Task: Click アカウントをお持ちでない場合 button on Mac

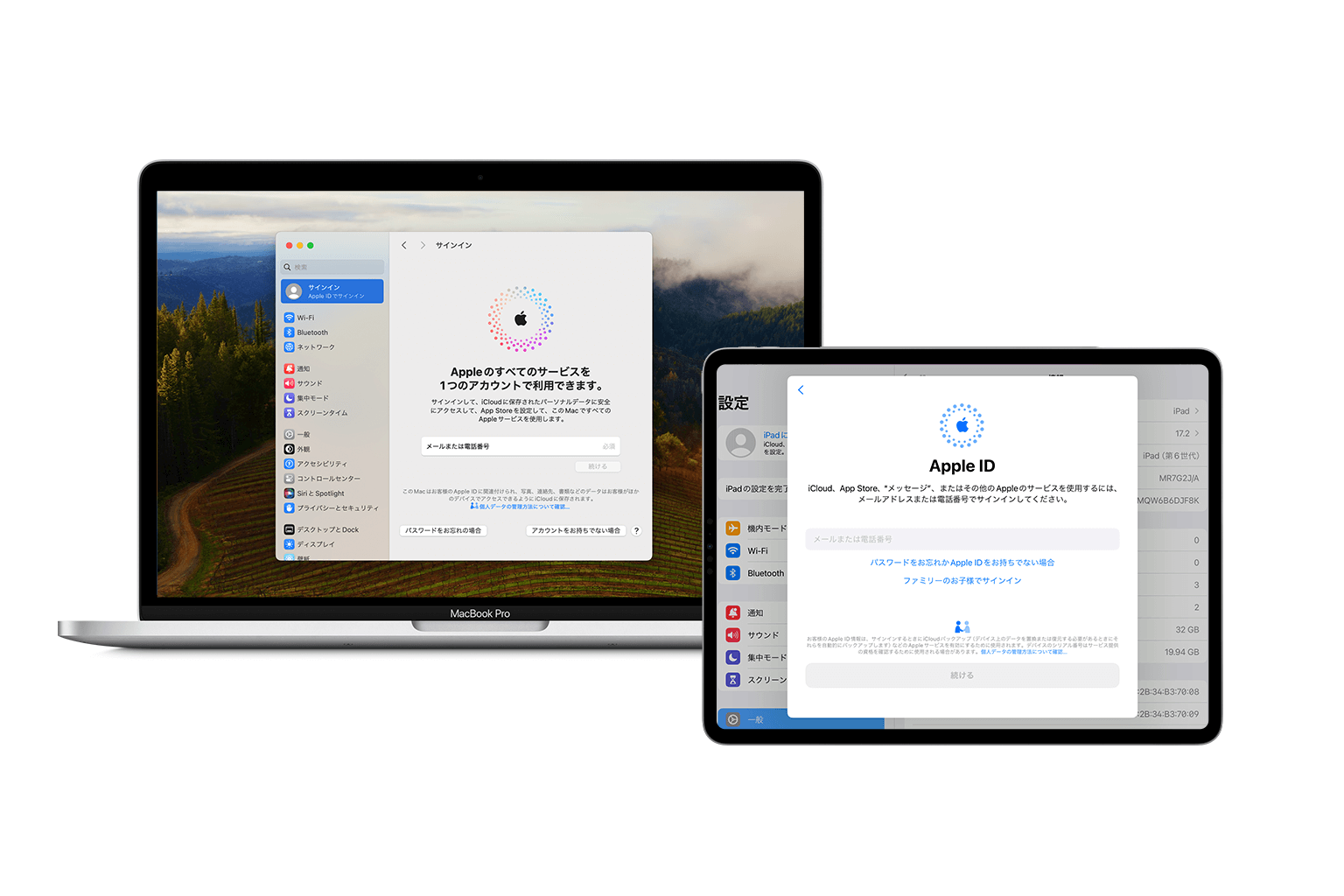Action: point(576,530)
